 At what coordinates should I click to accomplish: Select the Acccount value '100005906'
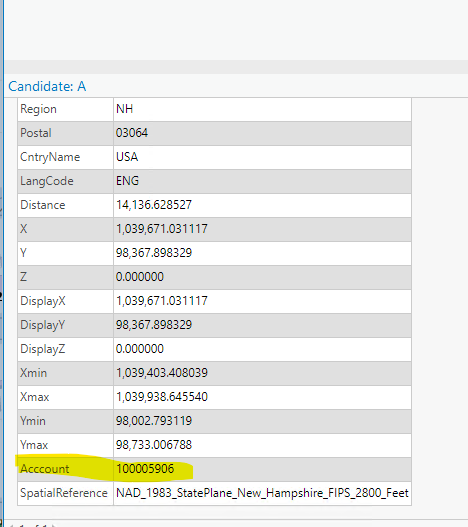(145, 469)
